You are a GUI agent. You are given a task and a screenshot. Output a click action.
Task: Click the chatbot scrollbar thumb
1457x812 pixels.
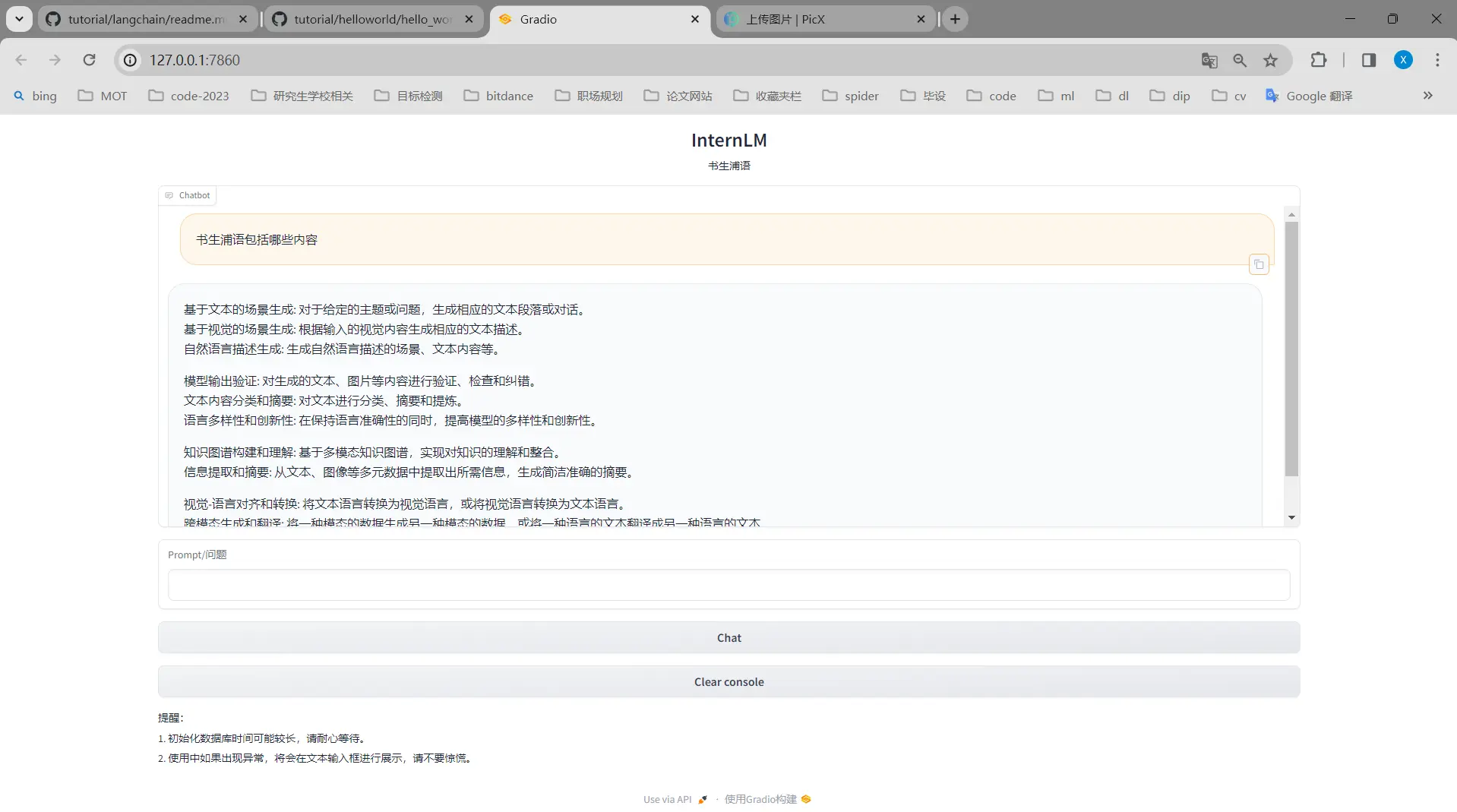pos(1291,349)
